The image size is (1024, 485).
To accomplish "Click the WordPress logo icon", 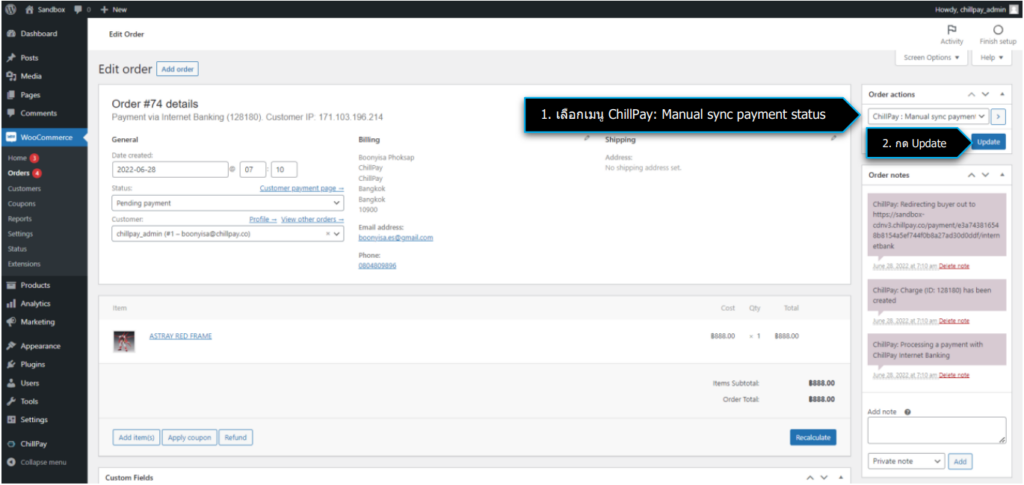I will coord(11,10).
